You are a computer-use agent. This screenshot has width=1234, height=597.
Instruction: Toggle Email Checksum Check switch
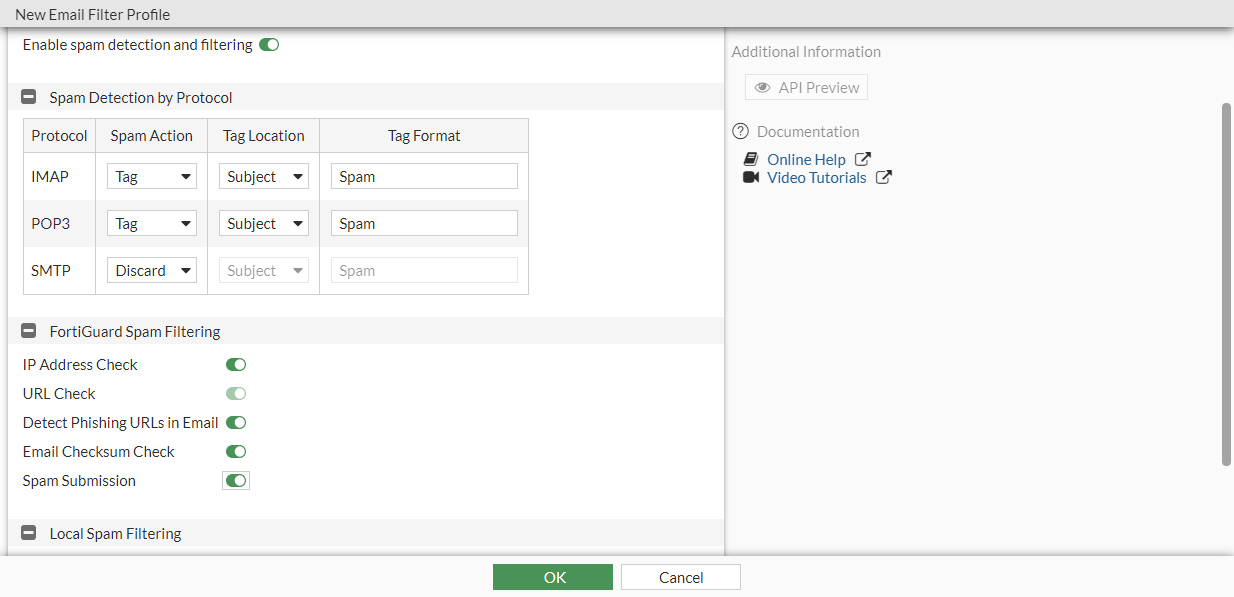[x=236, y=452]
